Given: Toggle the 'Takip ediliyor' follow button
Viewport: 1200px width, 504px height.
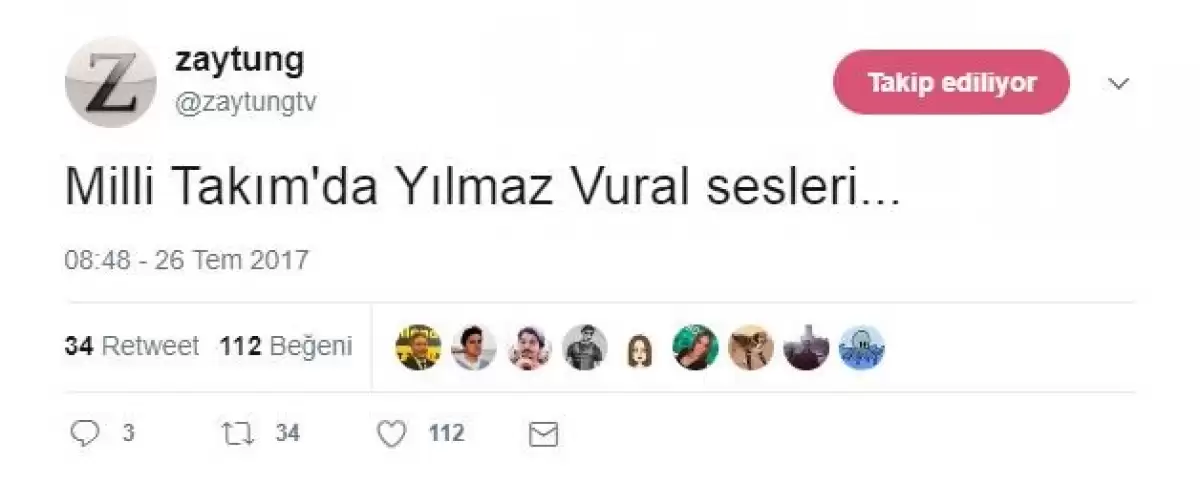Looking at the screenshot, I should pos(950,82).
